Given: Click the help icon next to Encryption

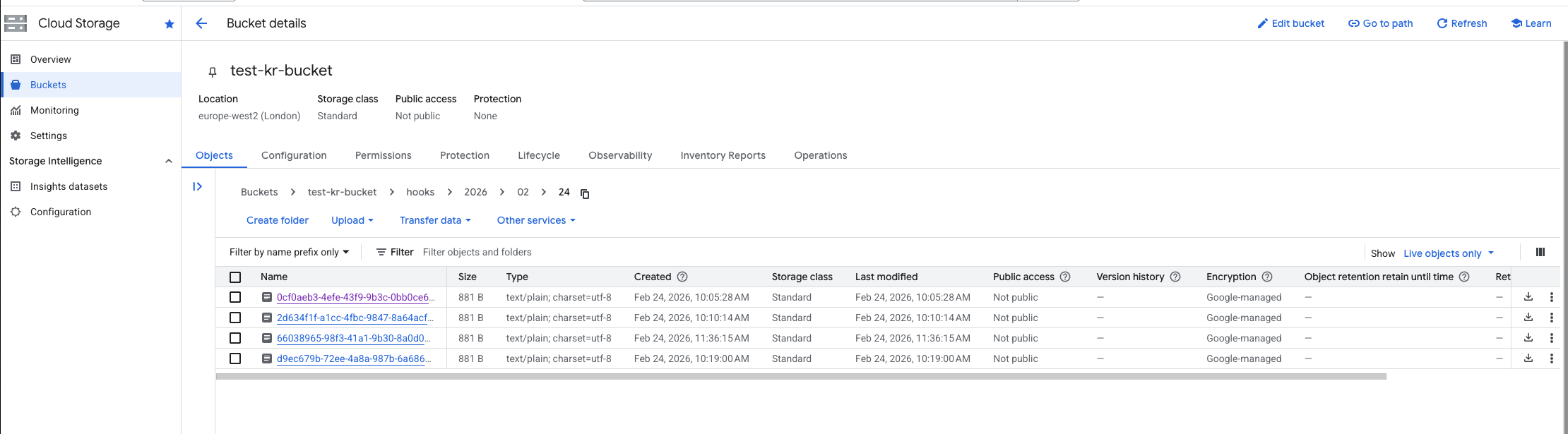Looking at the screenshot, I should pos(1267,277).
